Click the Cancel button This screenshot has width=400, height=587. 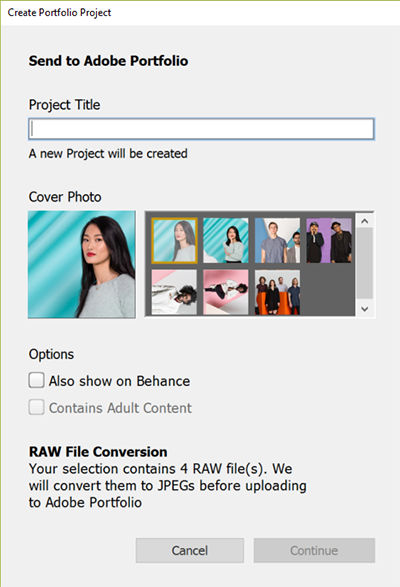(x=190, y=550)
